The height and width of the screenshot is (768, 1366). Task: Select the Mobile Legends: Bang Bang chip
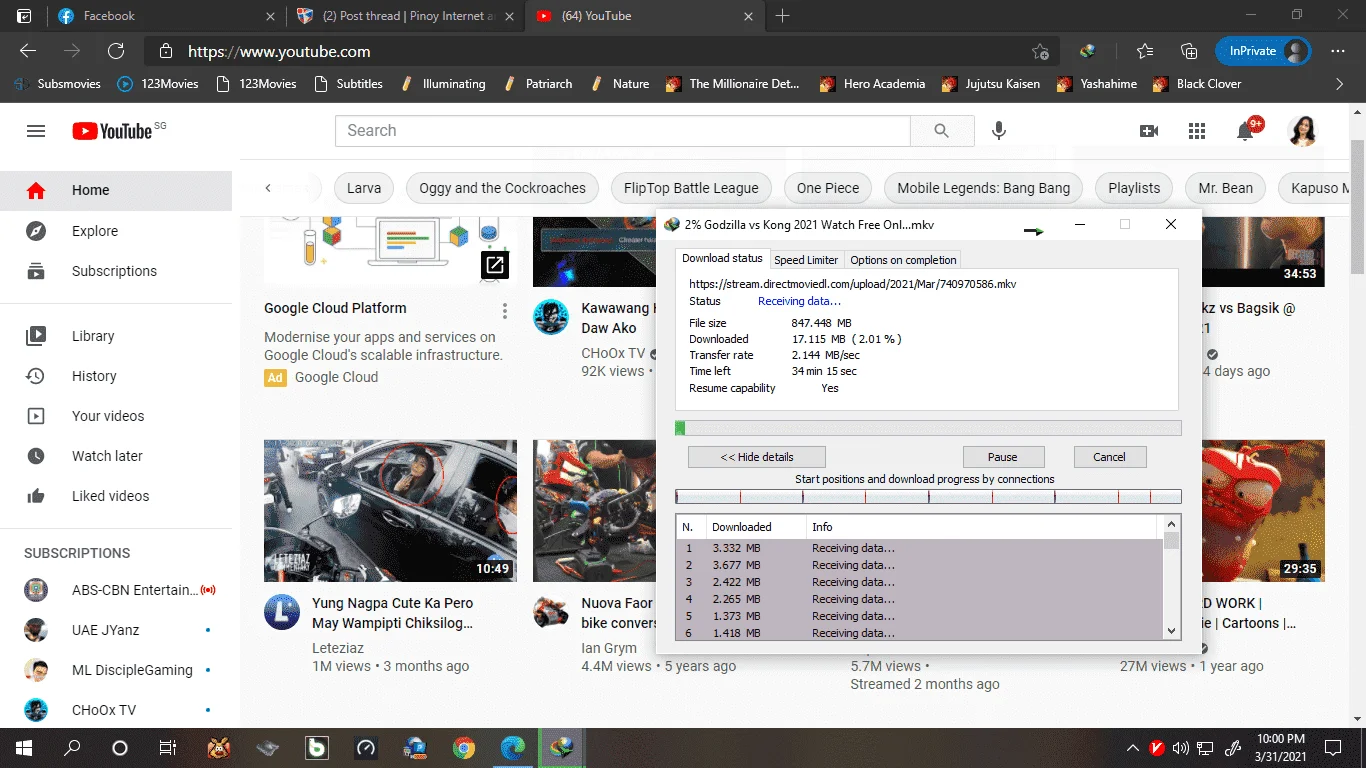pos(983,188)
